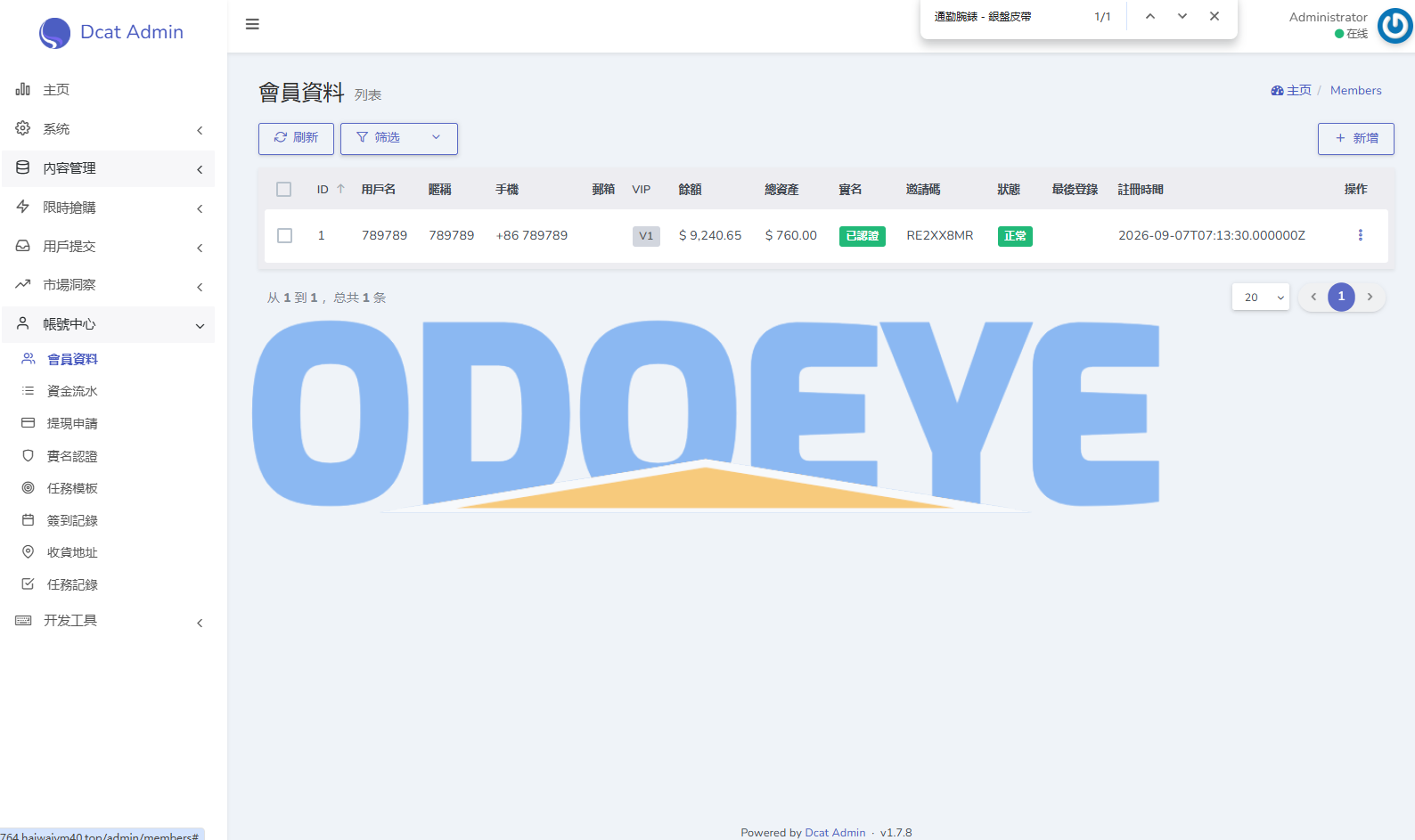Click the Dcat Admin logo icon
The width and height of the screenshot is (1415, 840).
point(54,33)
